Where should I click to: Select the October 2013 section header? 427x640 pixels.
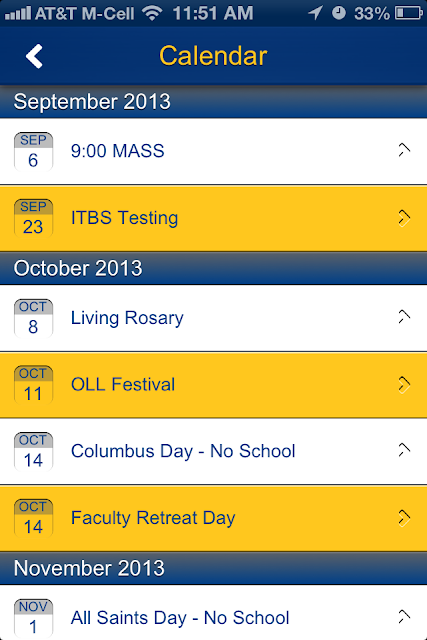coord(214,268)
